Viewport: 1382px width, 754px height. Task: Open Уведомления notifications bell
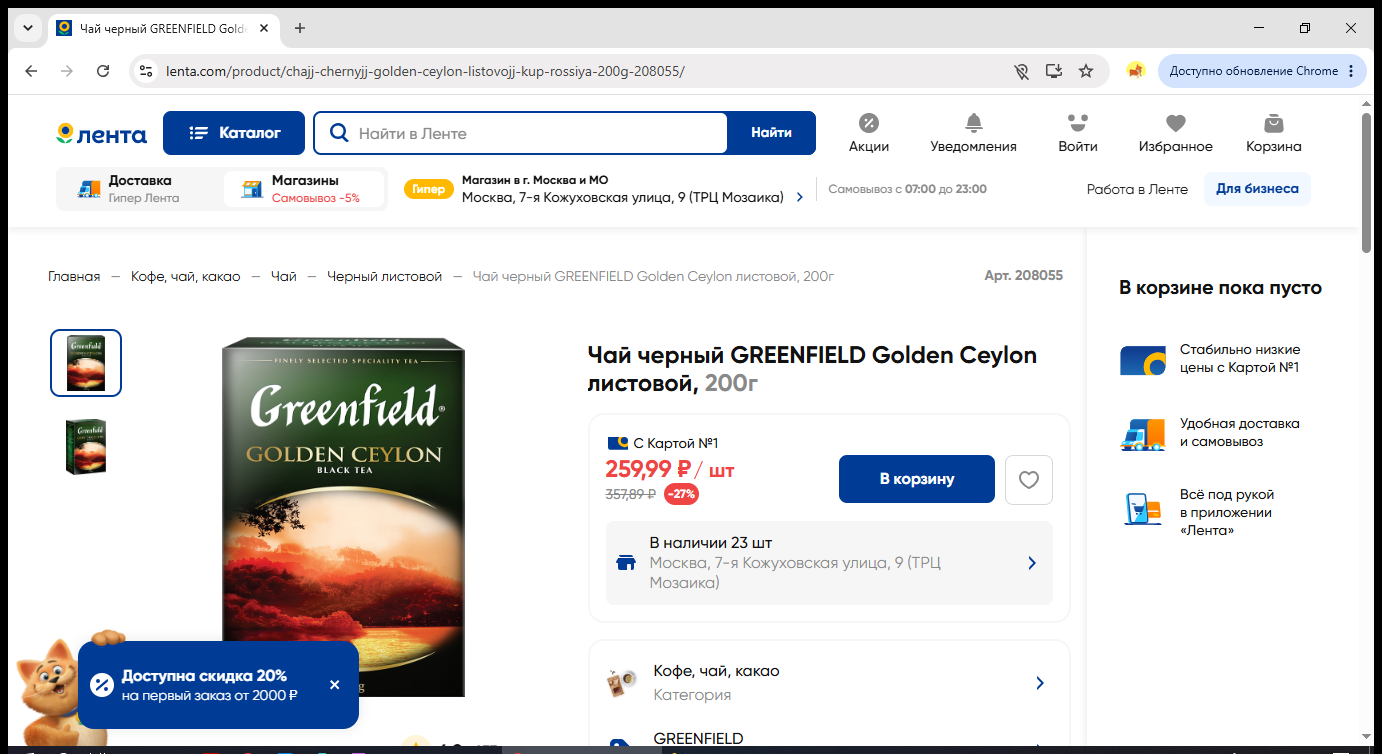[973, 133]
